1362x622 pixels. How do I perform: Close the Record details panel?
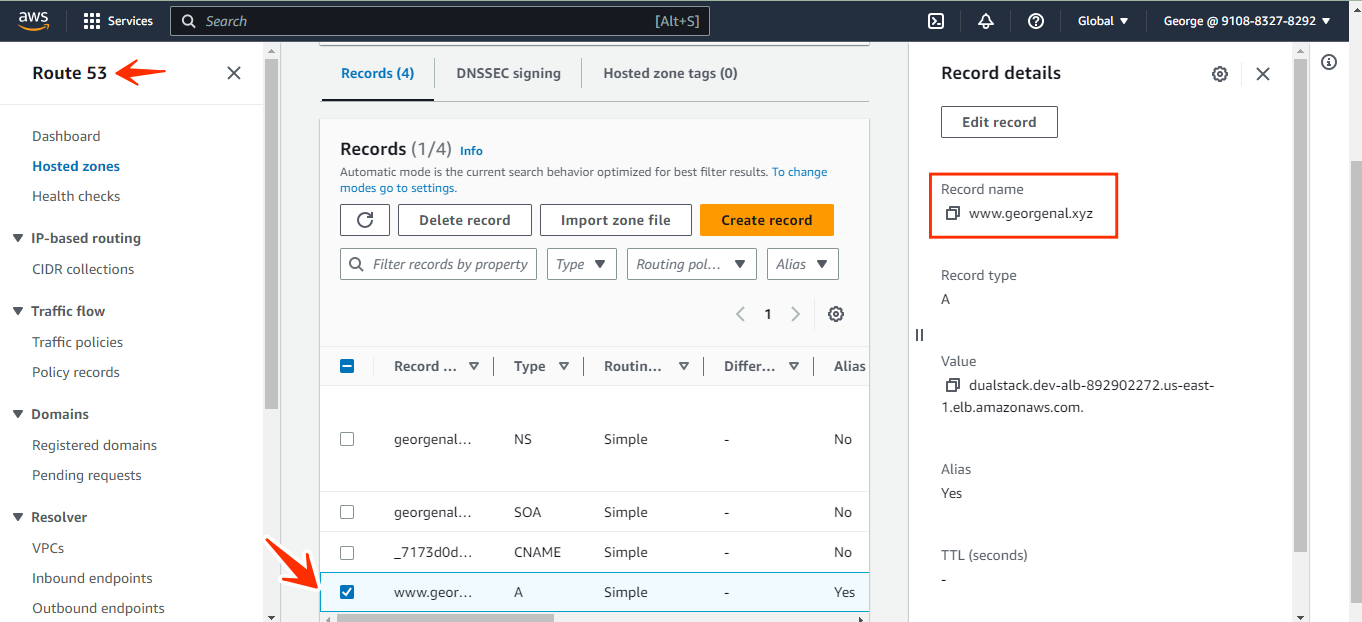[1263, 74]
